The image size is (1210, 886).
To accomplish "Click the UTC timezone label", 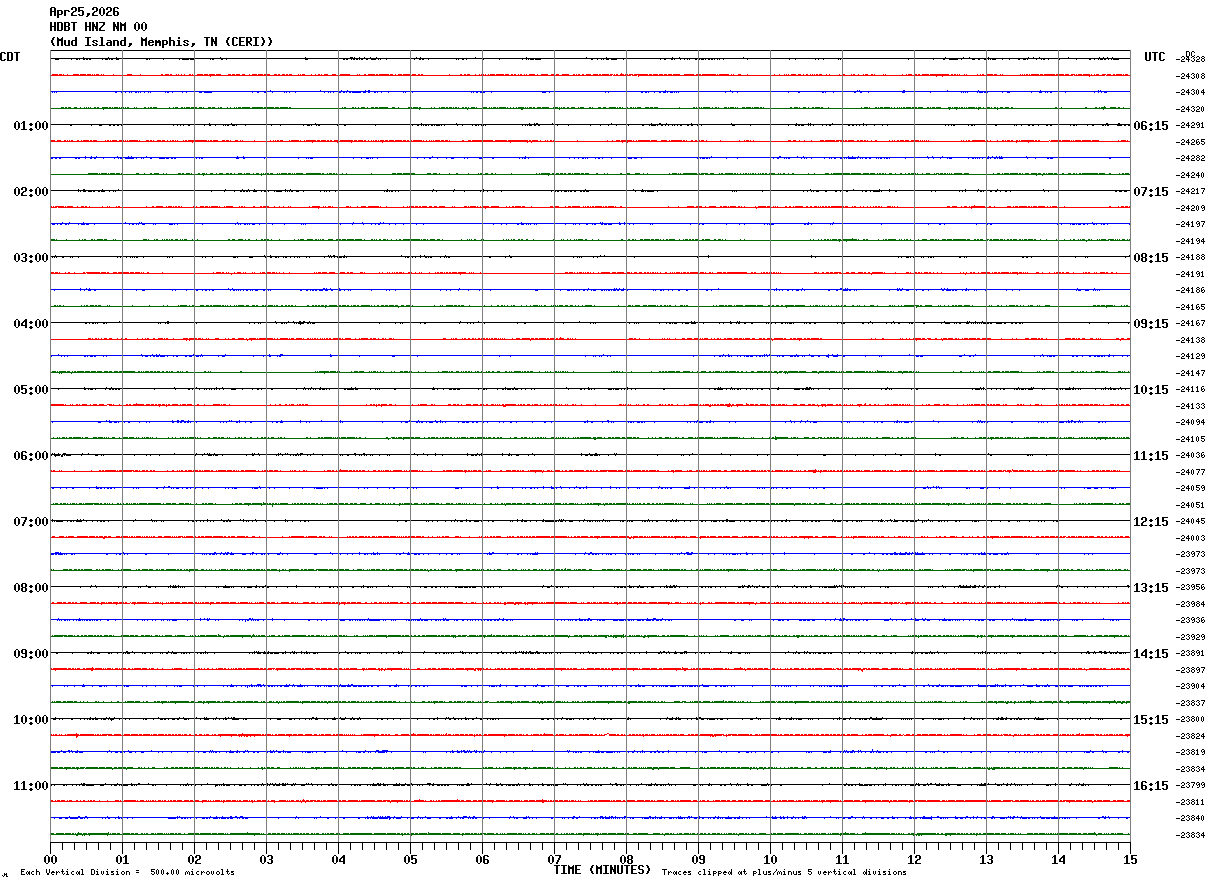I will [x=1155, y=57].
